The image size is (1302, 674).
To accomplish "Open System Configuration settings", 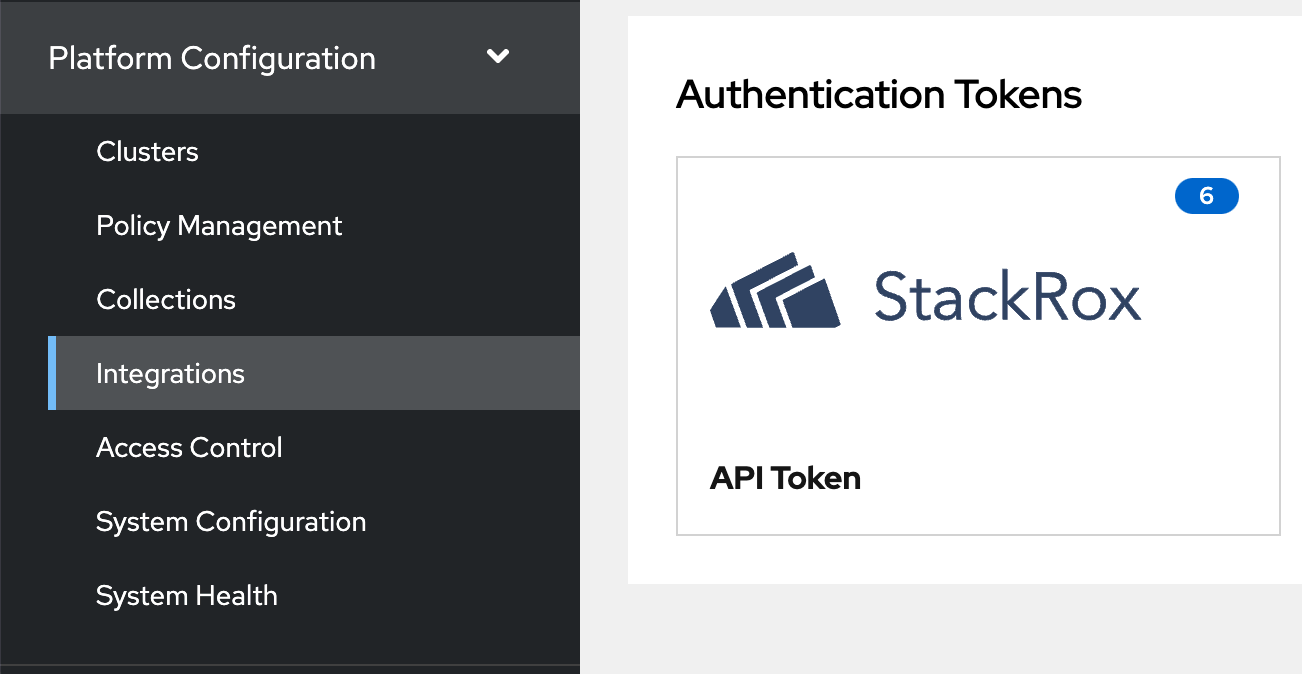I will [231, 522].
